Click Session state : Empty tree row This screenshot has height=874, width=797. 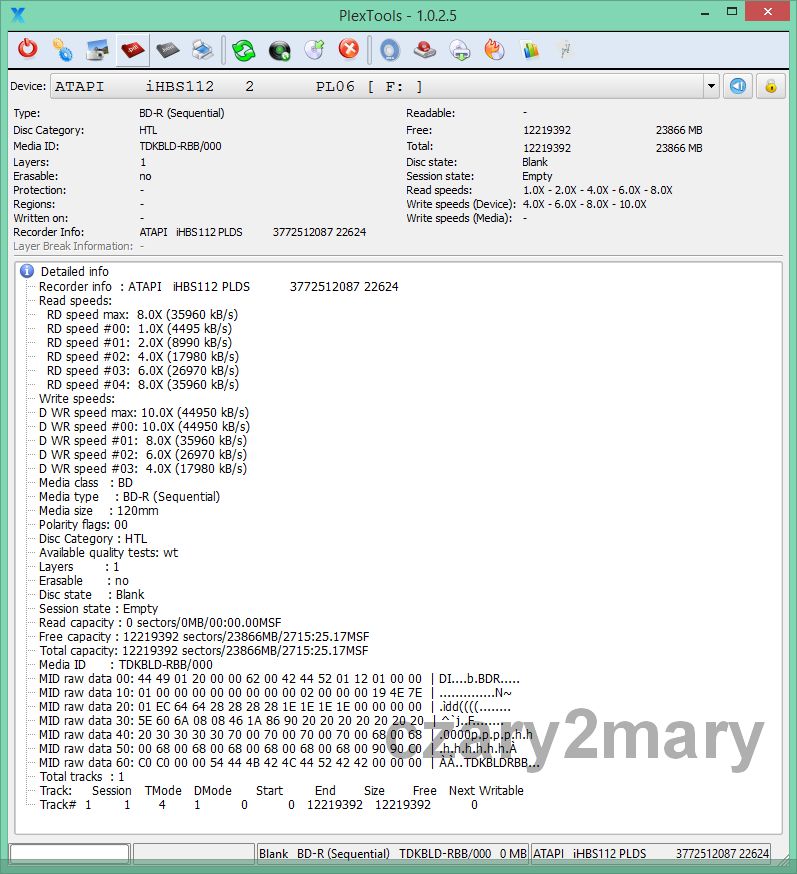[99, 608]
